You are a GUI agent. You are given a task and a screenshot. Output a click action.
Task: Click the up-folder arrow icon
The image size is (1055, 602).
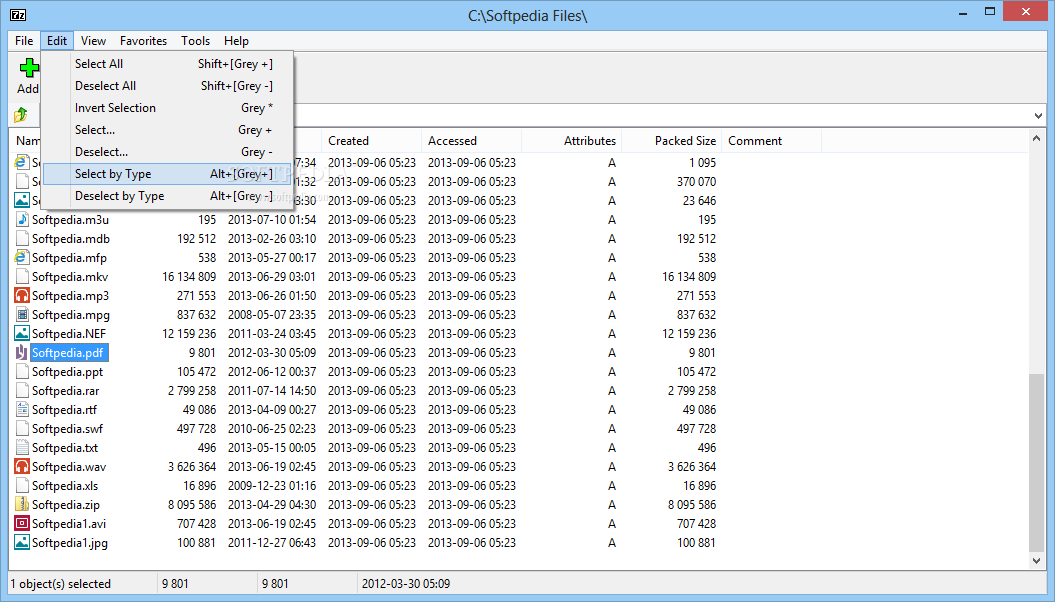tap(21, 114)
